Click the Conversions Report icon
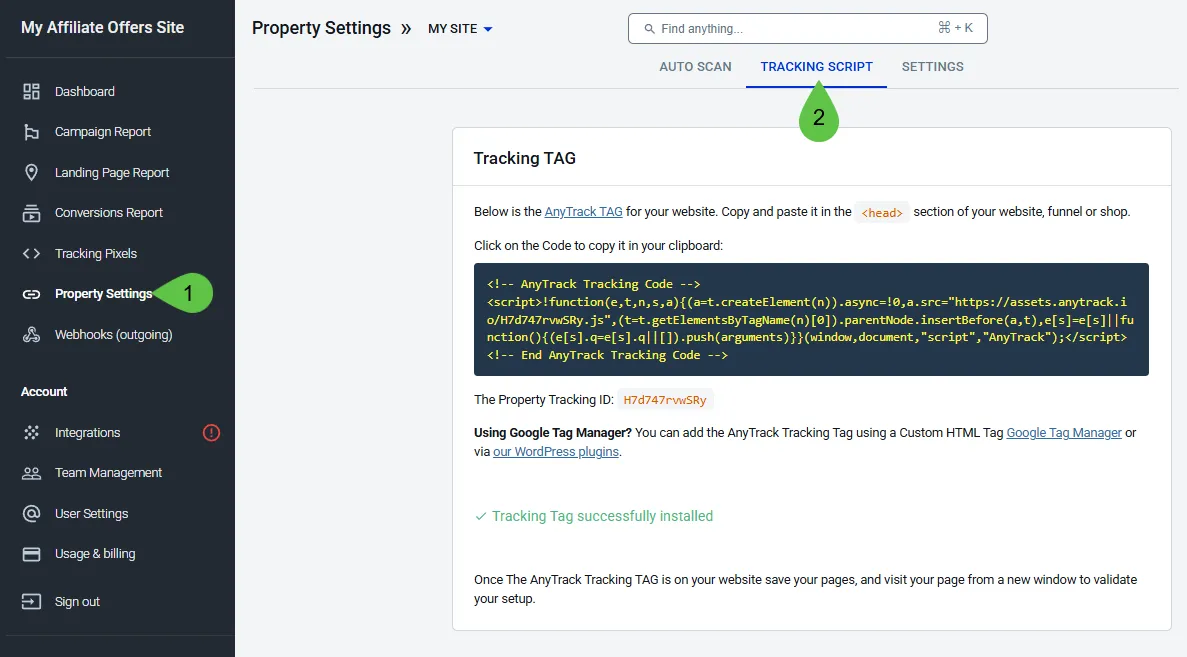1187x657 pixels. (x=31, y=213)
